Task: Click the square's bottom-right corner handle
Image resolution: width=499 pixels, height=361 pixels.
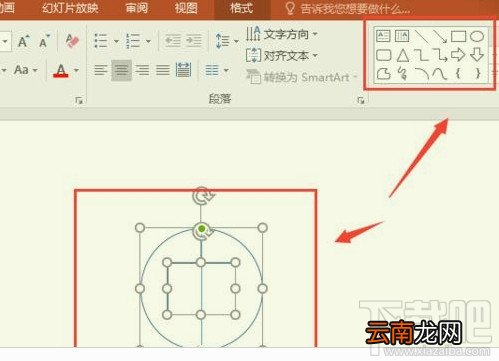Action: pos(235,314)
